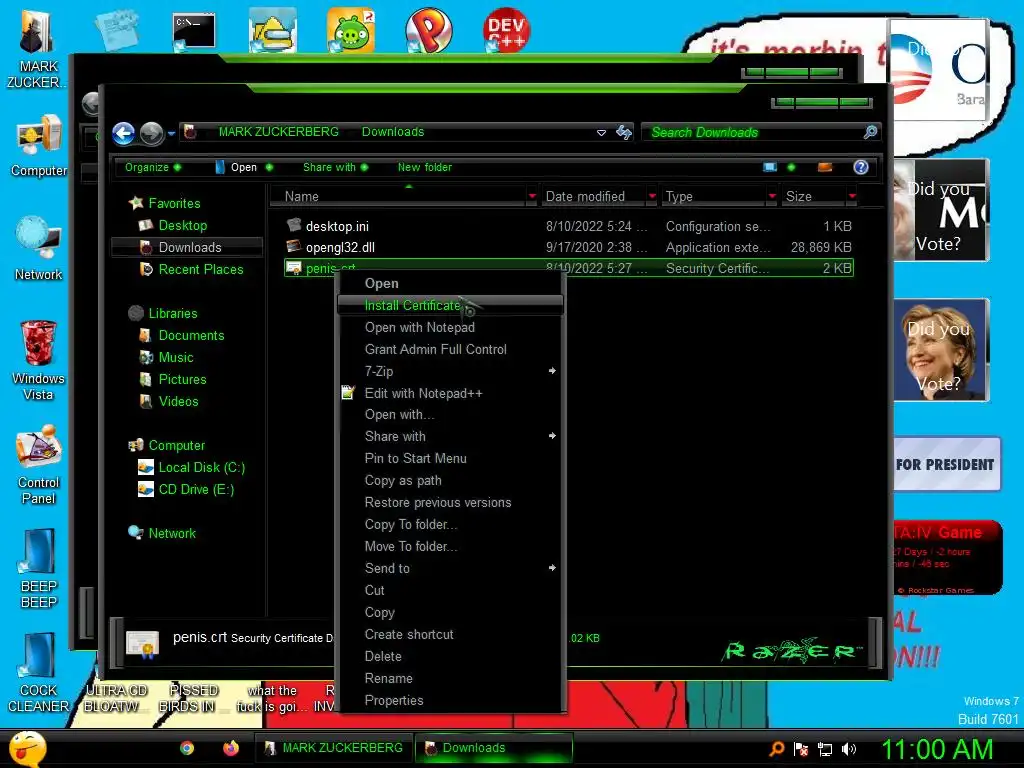Launch Firefox from the taskbar
Screen dimensions: 1024x768
pyautogui.click(x=231, y=748)
